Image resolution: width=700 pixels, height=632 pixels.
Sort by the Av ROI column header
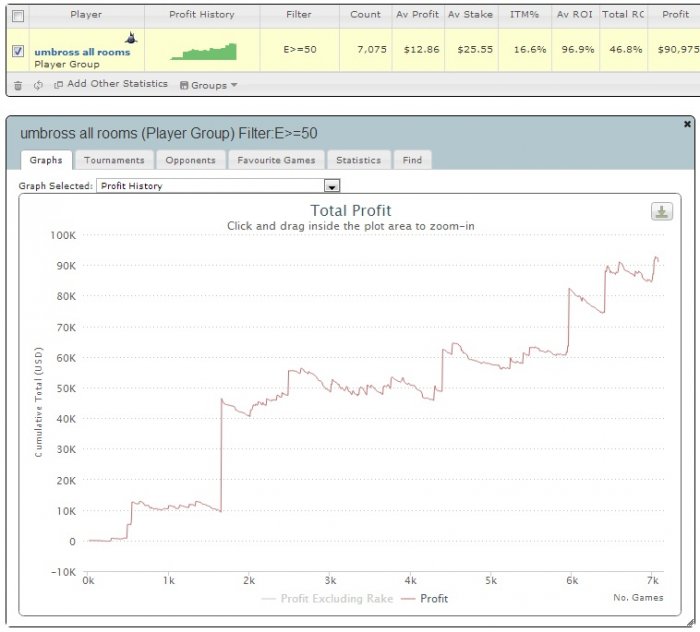575,15
